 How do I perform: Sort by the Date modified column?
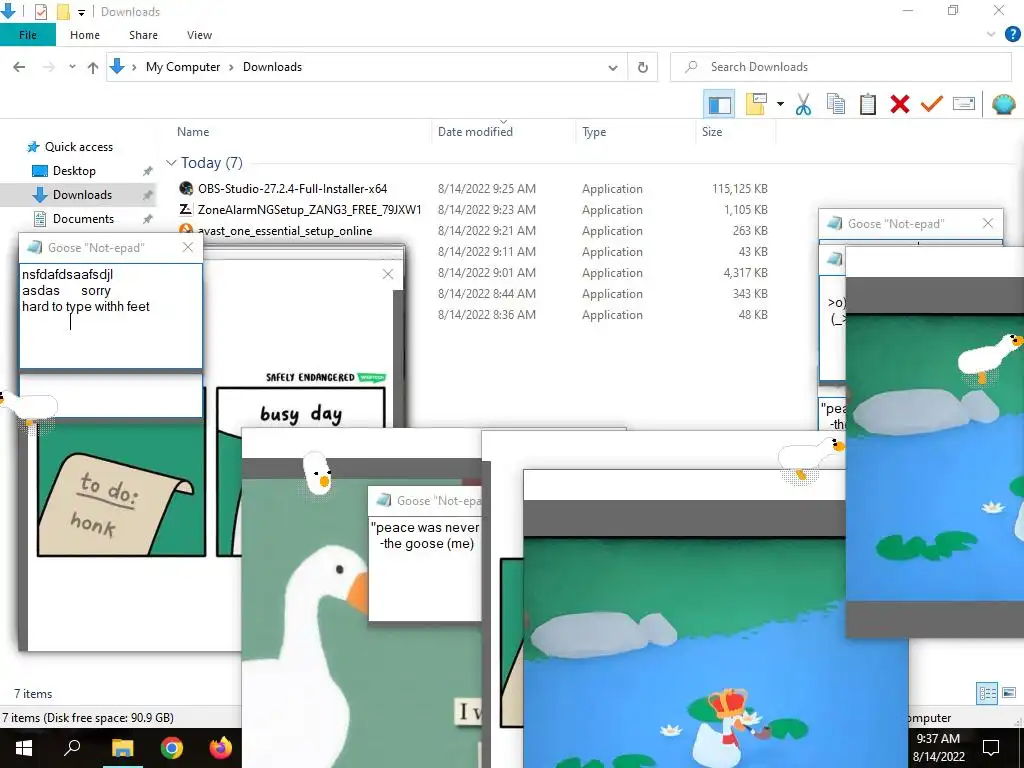point(475,132)
